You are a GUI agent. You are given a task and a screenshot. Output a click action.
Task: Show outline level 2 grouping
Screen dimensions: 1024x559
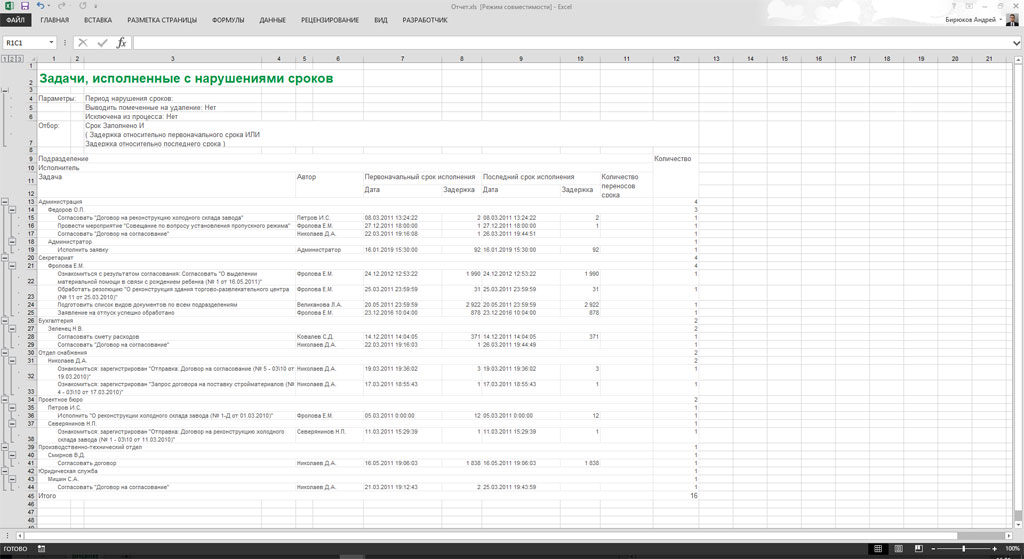(11, 59)
